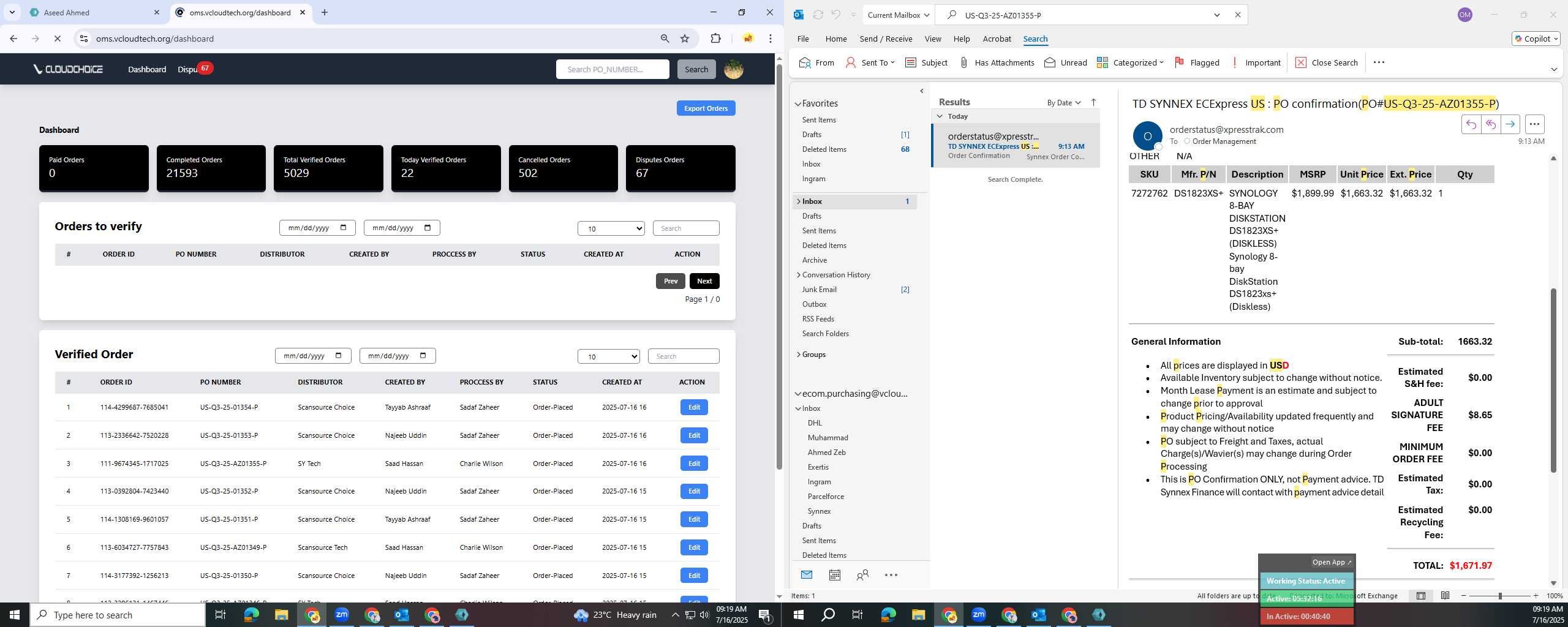
Task: Click Outlook Reply All icon
Action: coord(1490,124)
